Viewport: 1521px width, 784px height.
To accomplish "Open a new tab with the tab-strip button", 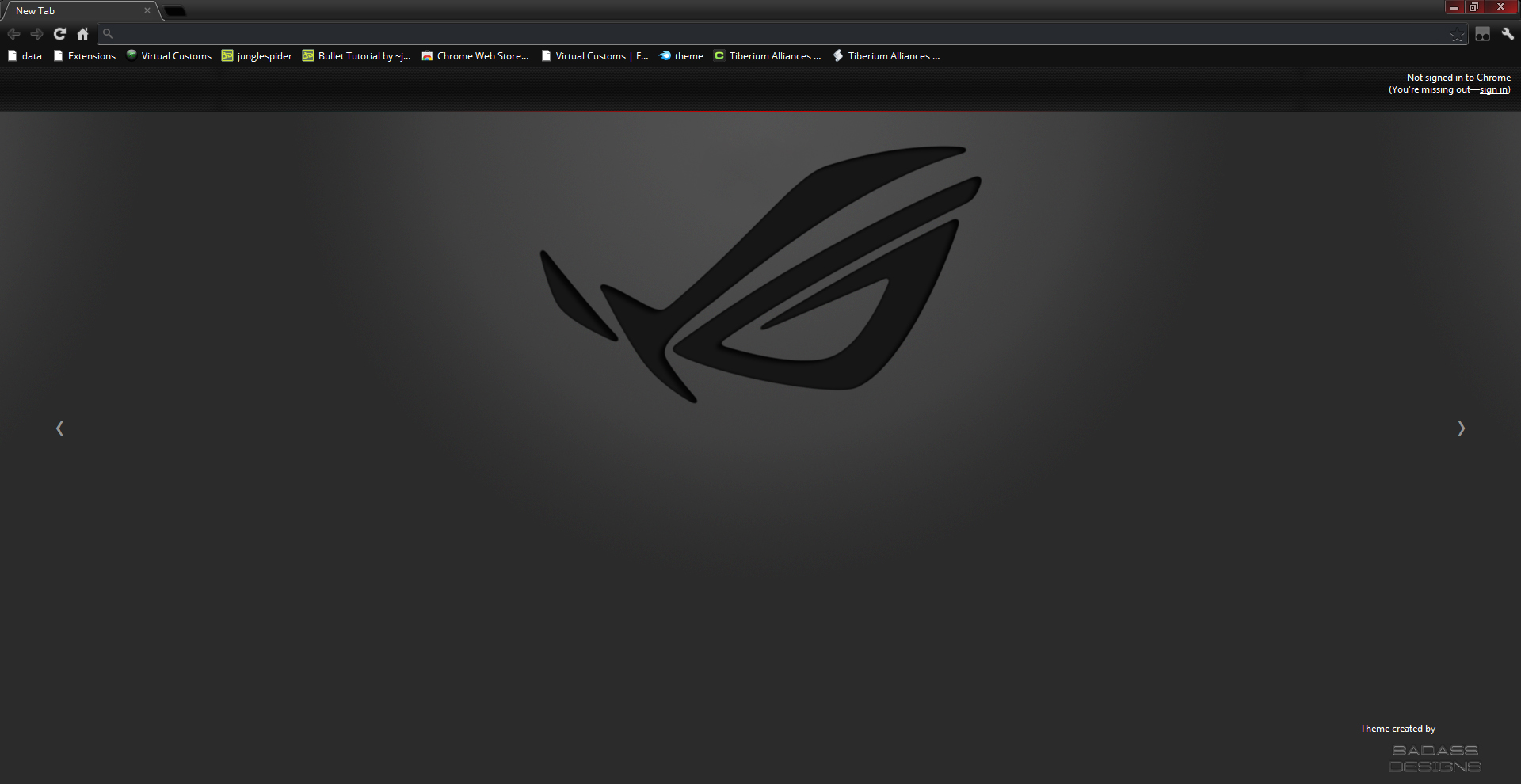I will (x=175, y=11).
